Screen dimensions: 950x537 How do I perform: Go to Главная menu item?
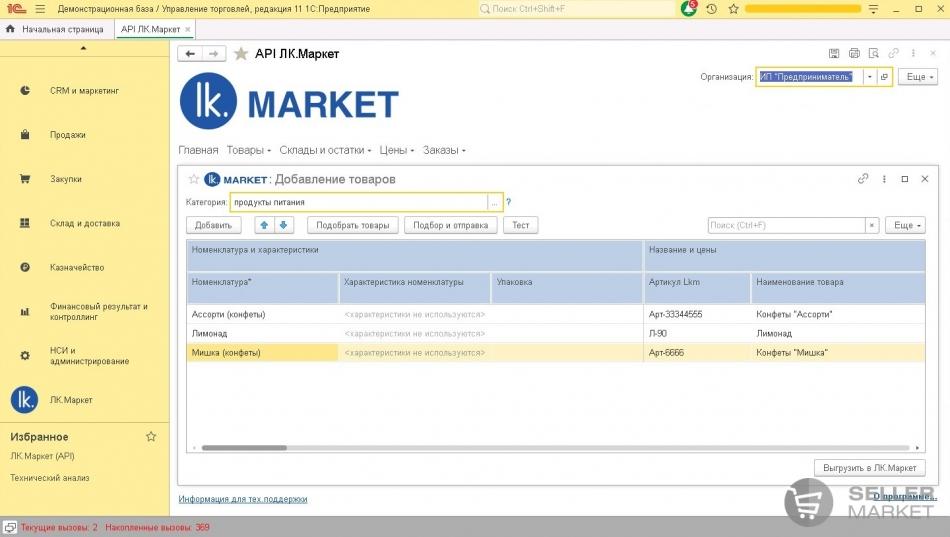coord(198,150)
